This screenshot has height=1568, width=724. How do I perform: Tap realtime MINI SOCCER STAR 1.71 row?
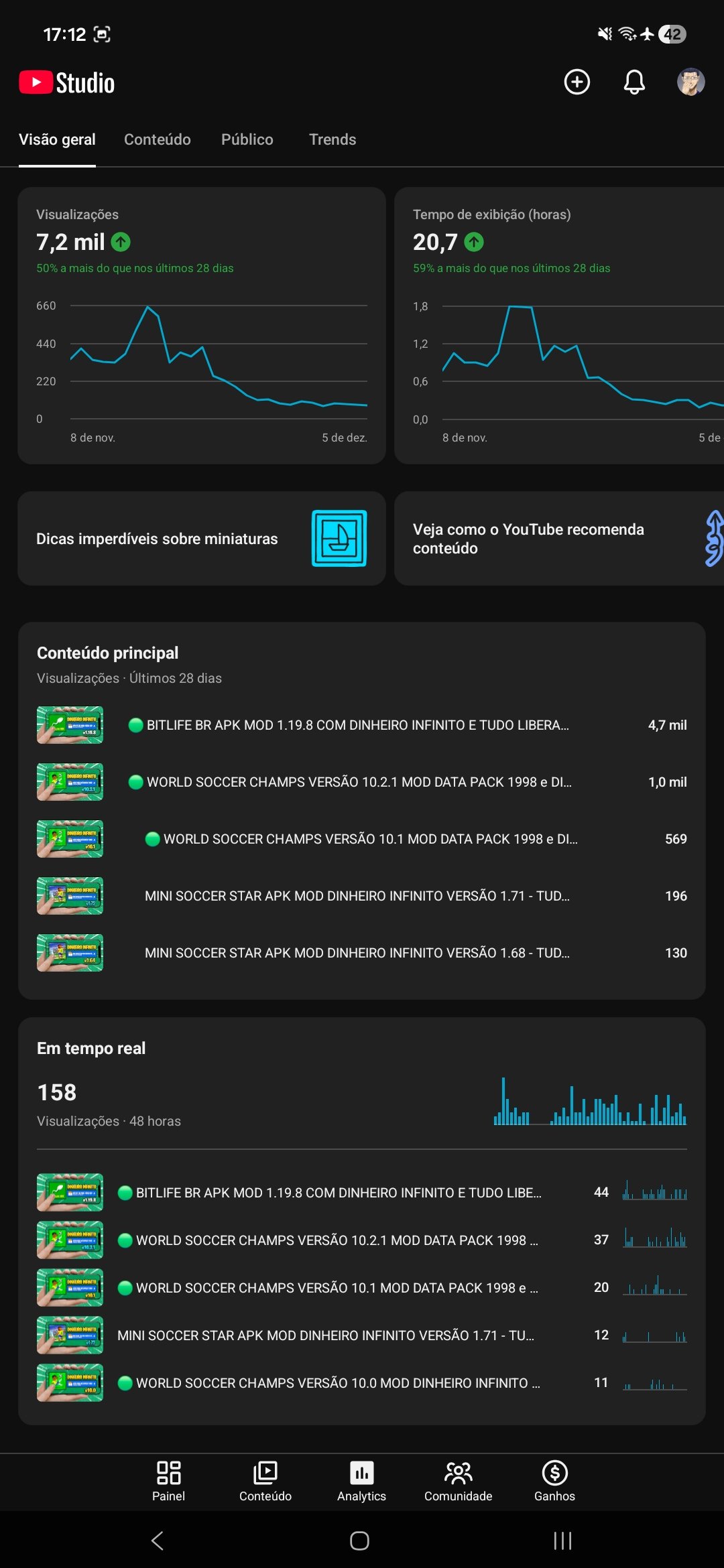click(362, 1335)
